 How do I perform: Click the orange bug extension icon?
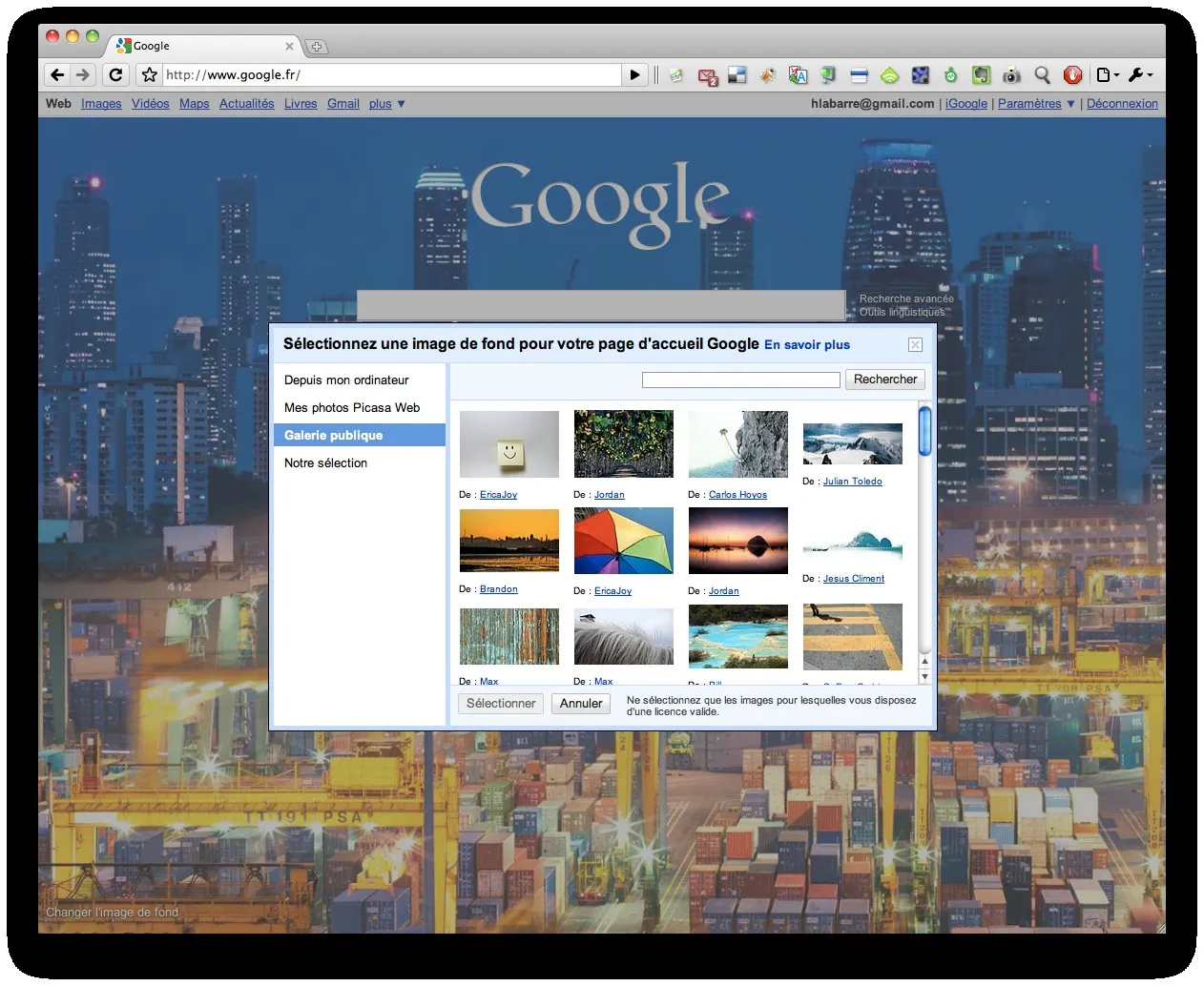(767, 74)
